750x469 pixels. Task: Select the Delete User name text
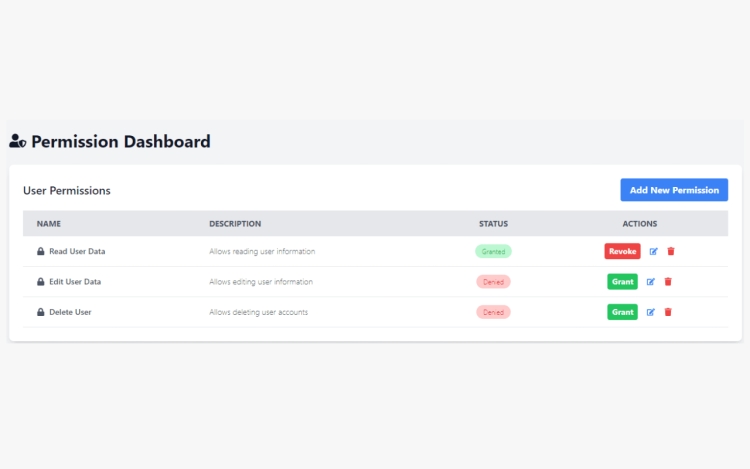(70, 312)
